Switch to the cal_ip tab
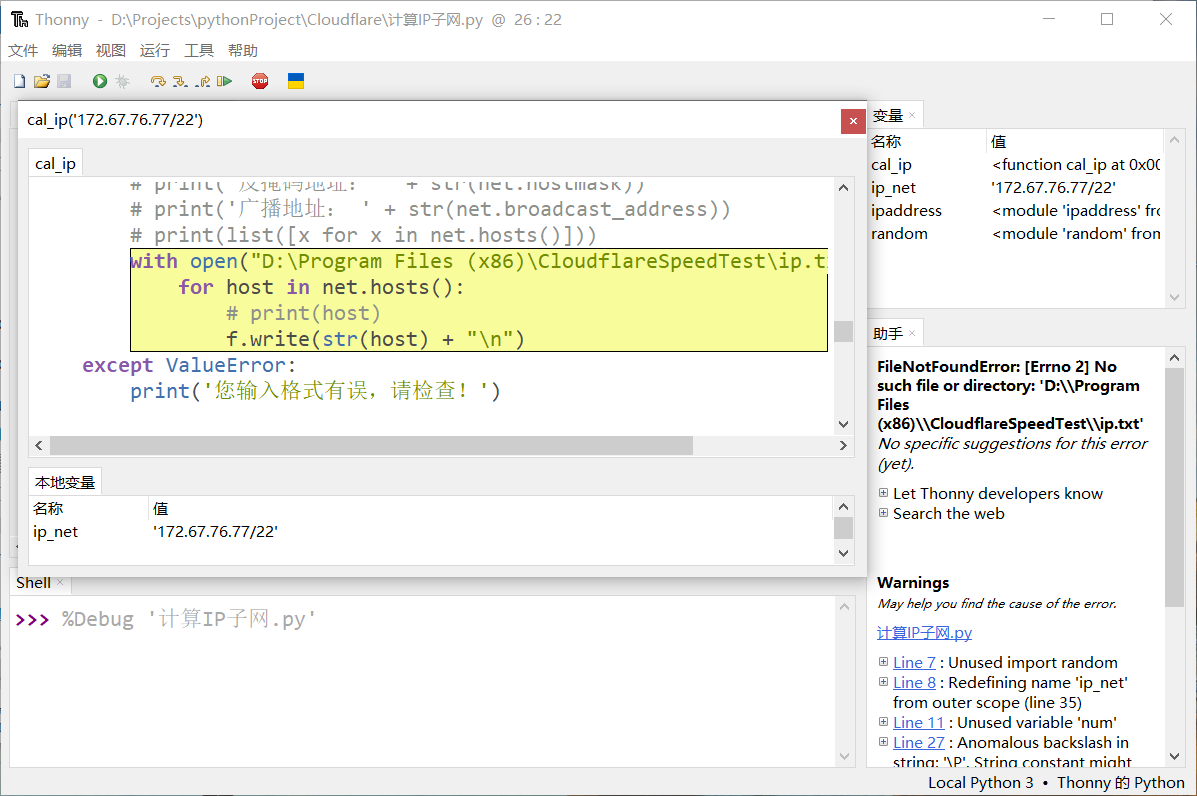 click(55, 162)
